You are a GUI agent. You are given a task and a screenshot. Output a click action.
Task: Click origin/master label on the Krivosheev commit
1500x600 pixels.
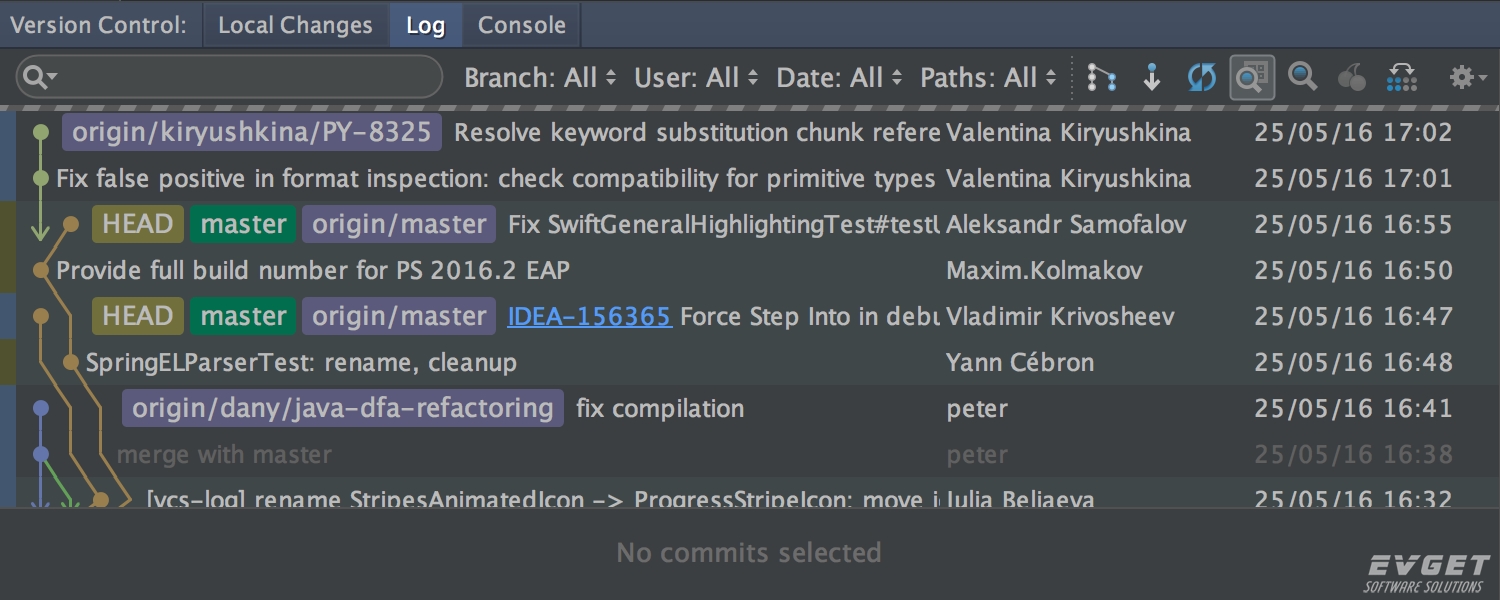[x=399, y=316]
